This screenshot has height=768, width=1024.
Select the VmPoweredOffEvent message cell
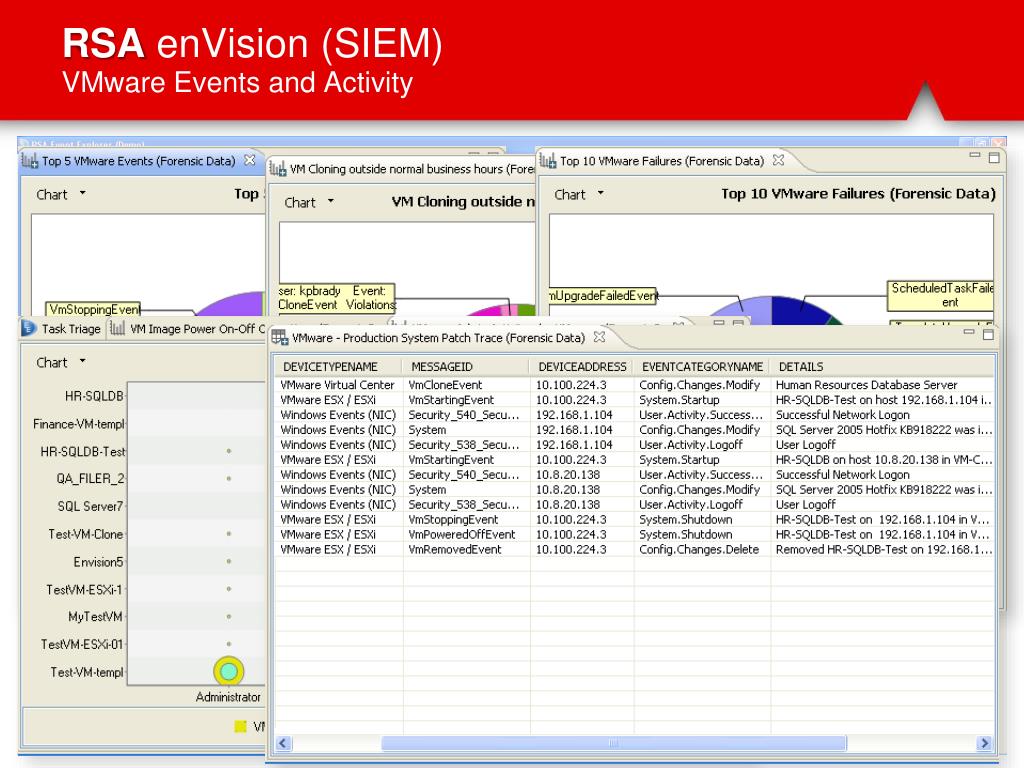(x=462, y=535)
